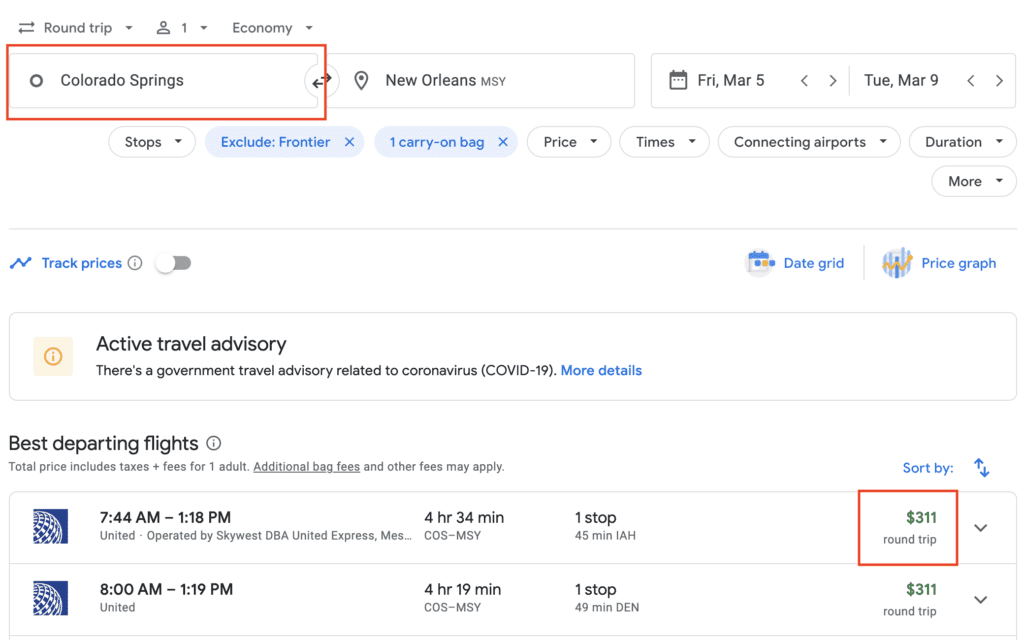The width and height of the screenshot is (1024, 640).
Task: Click info icon beside Best departing flights
Action: 214,443
